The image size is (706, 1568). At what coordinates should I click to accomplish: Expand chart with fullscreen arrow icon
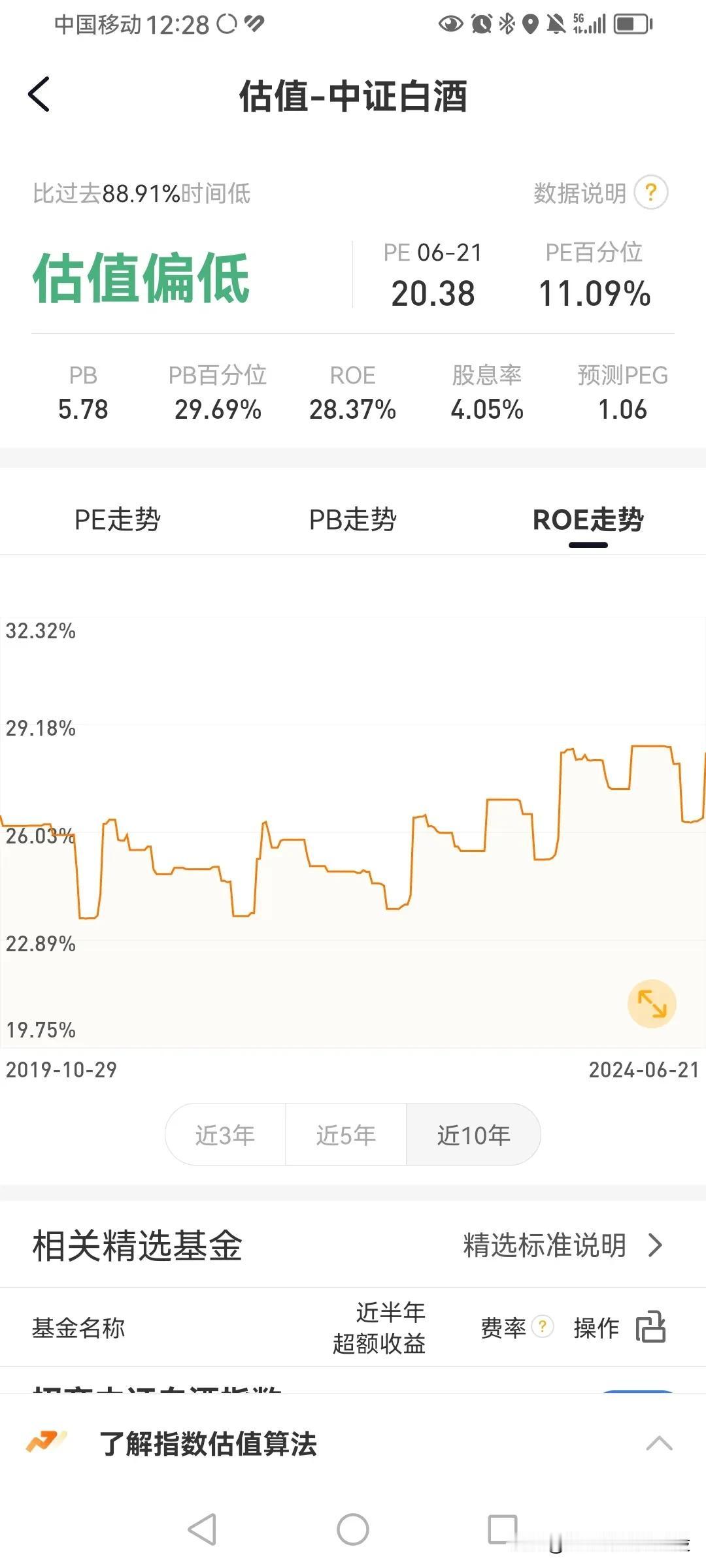pyautogui.click(x=652, y=1004)
